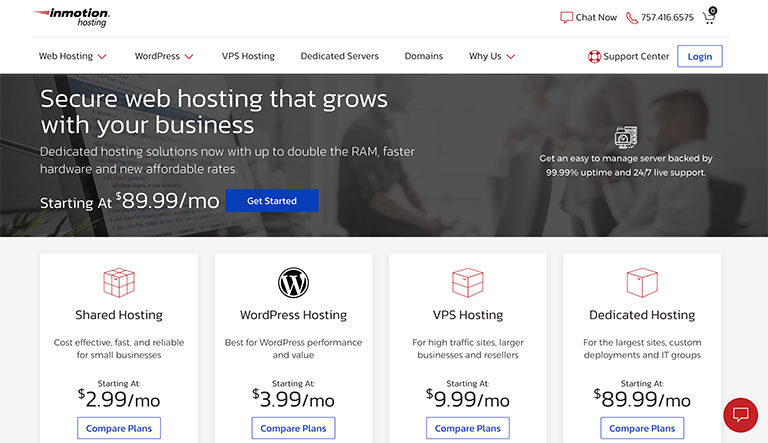Click the VPS Hosting card title
768x443 pixels.
pos(468,315)
